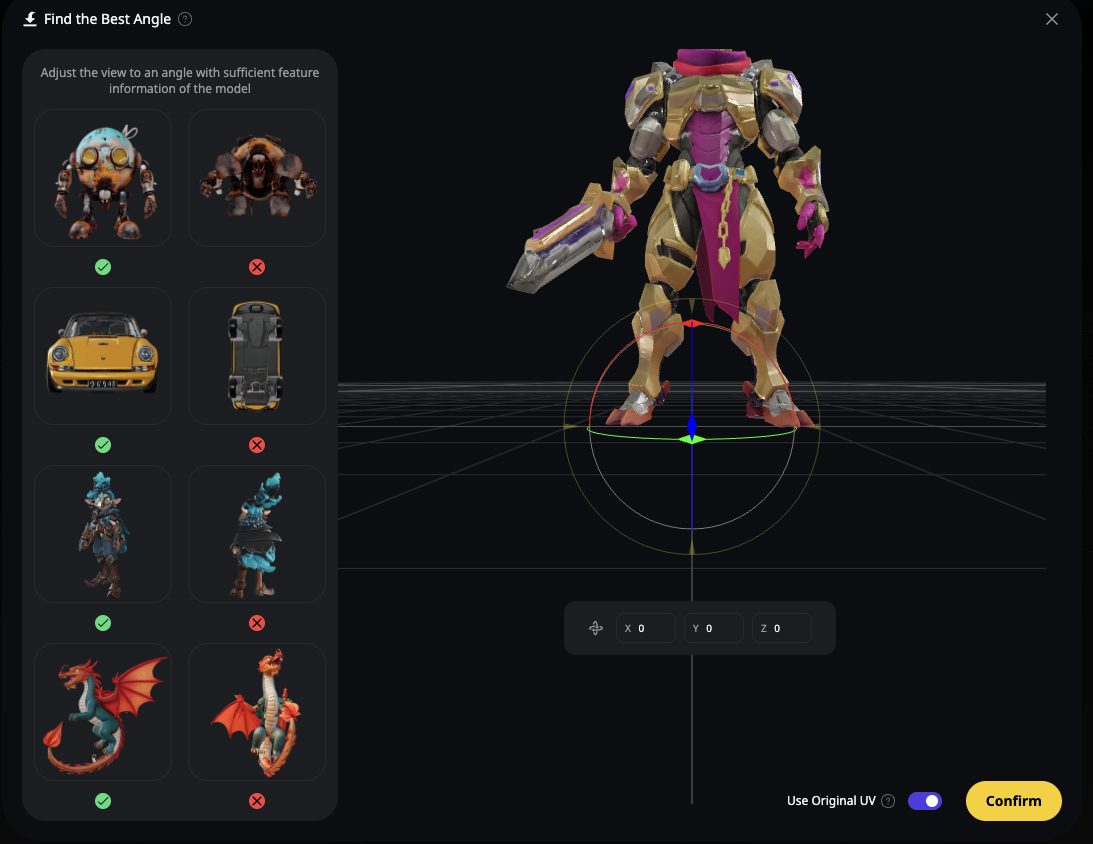Select the red dragon side-view thumbnail
1093x844 pixels.
pyautogui.click(x=103, y=712)
